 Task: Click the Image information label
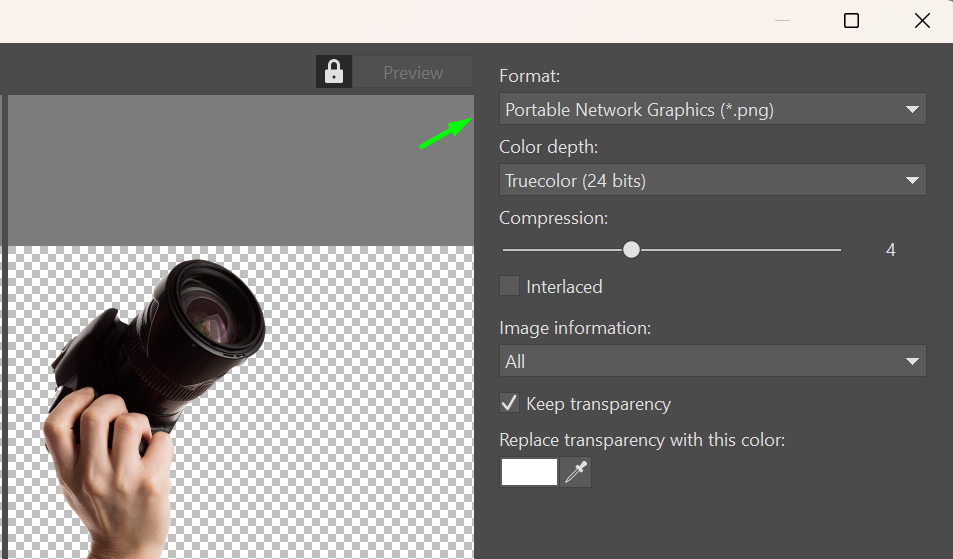[x=575, y=328]
